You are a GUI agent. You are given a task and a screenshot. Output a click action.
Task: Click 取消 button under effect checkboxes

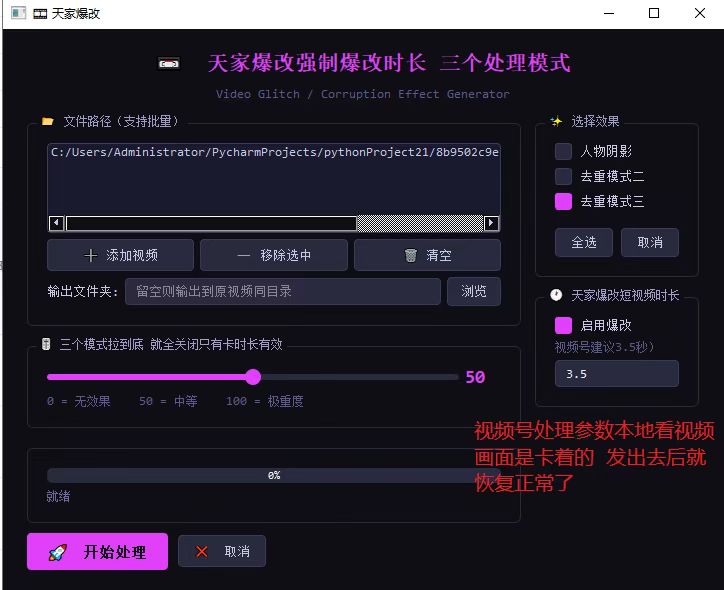tap(650, 242)
